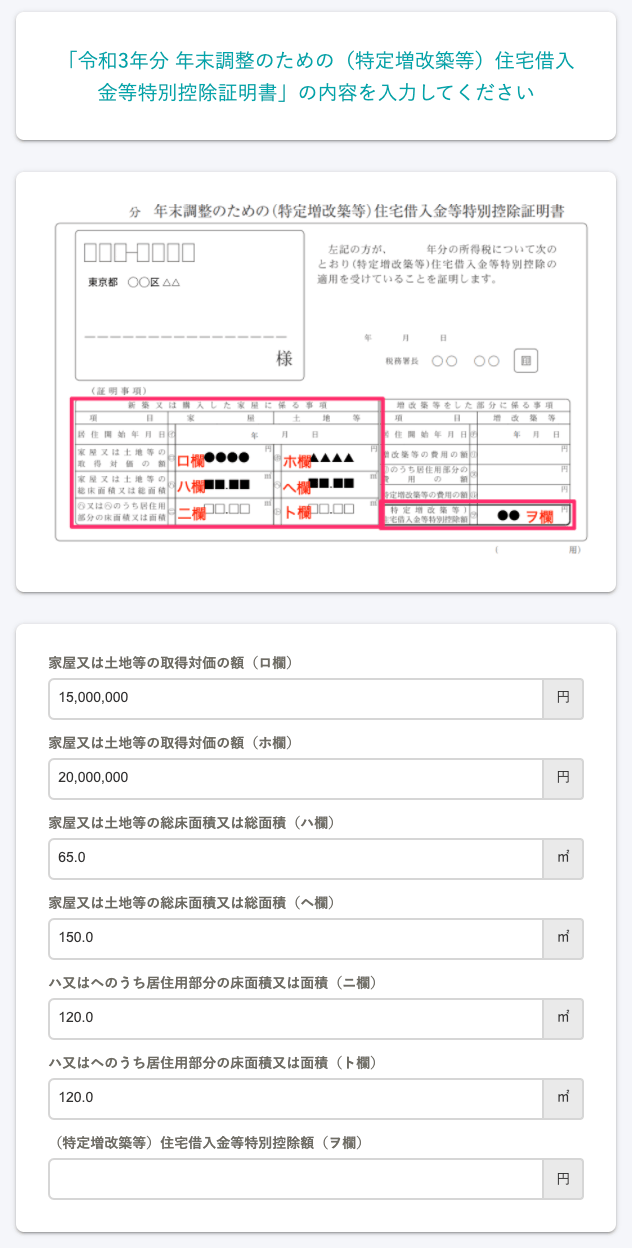Click the empty ヲ欄 deduction amount field

(x=295, y=1178)
